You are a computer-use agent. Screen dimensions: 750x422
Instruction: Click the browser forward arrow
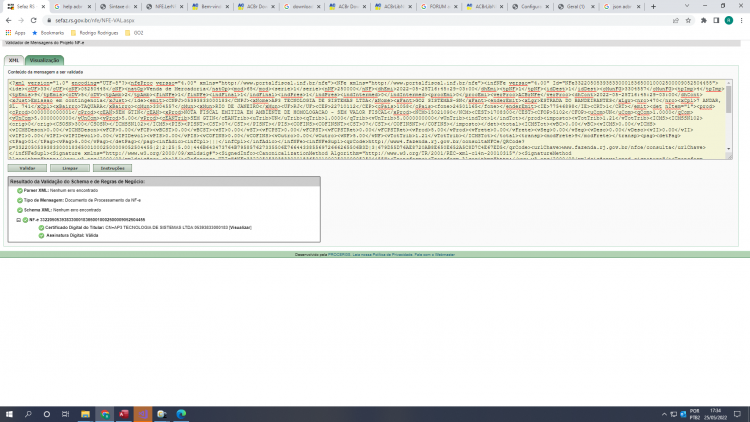pos(21,21)
